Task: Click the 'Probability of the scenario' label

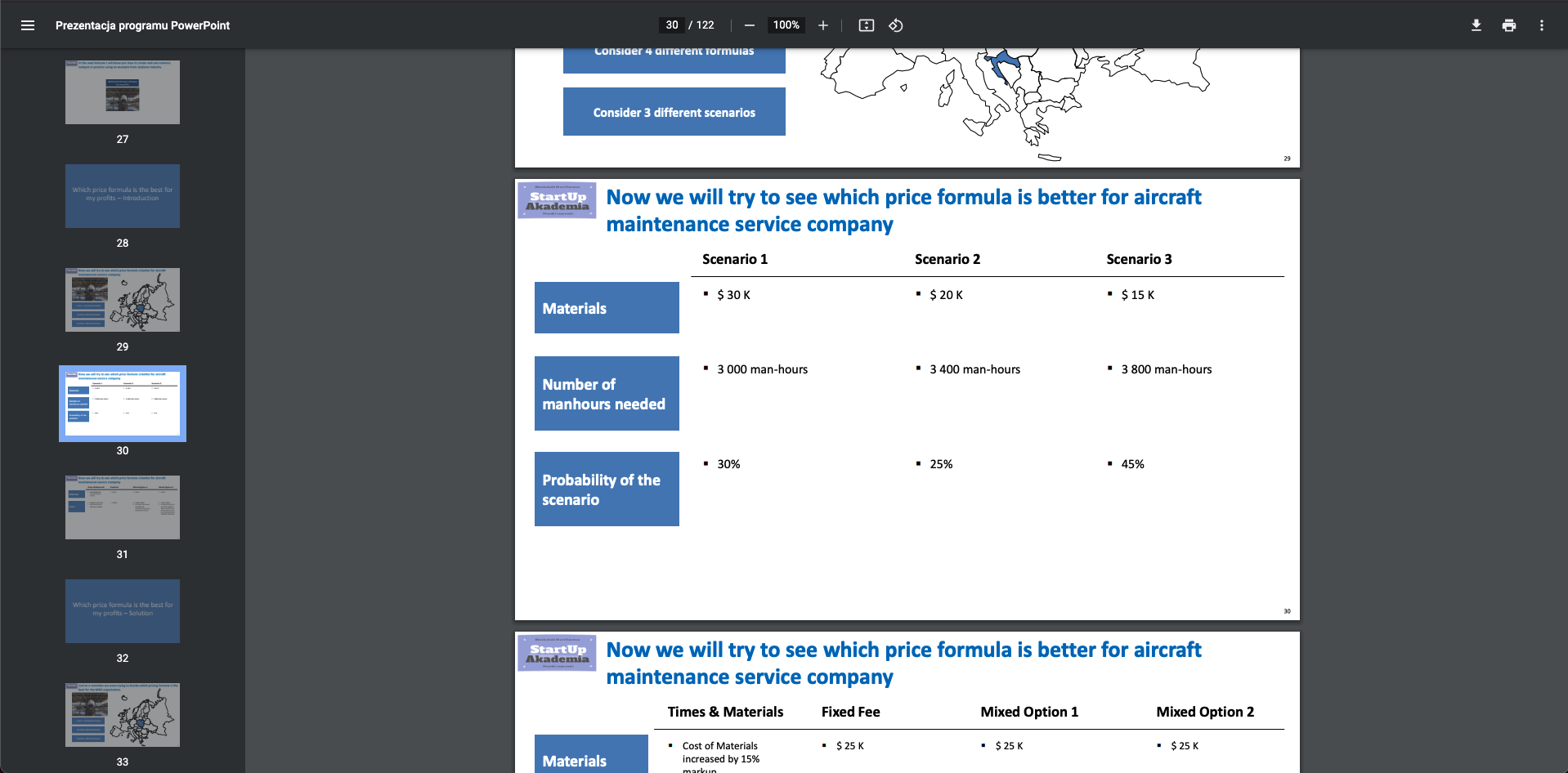Action: 607,489
